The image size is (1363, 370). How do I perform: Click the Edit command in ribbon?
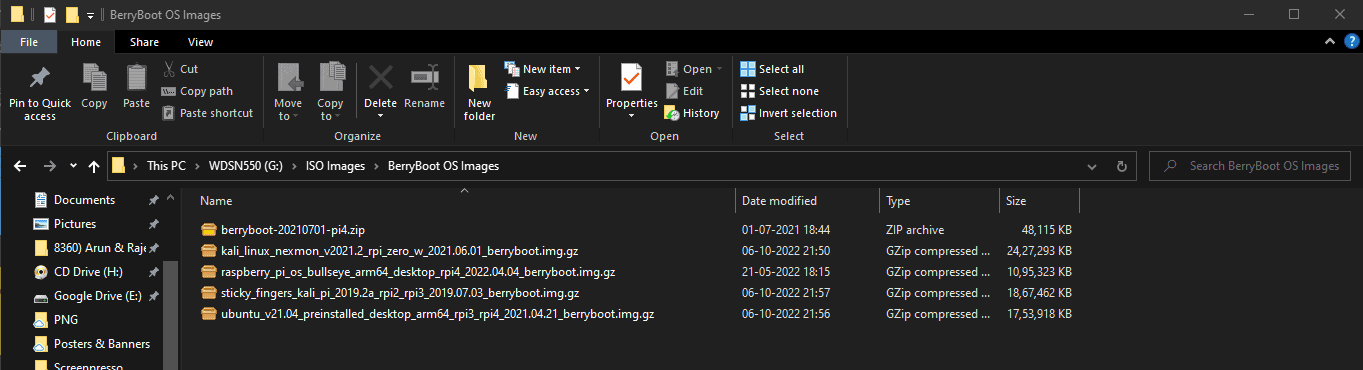[684, 91]
